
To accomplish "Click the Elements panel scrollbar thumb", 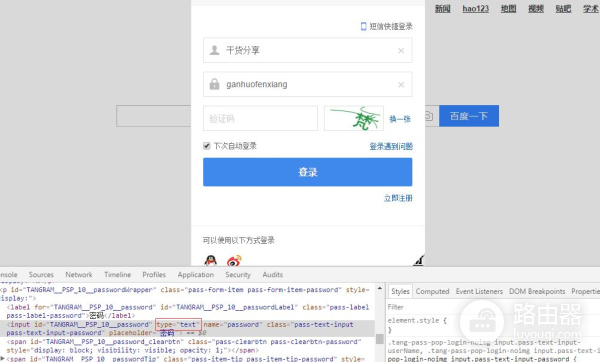I will 380,339.
